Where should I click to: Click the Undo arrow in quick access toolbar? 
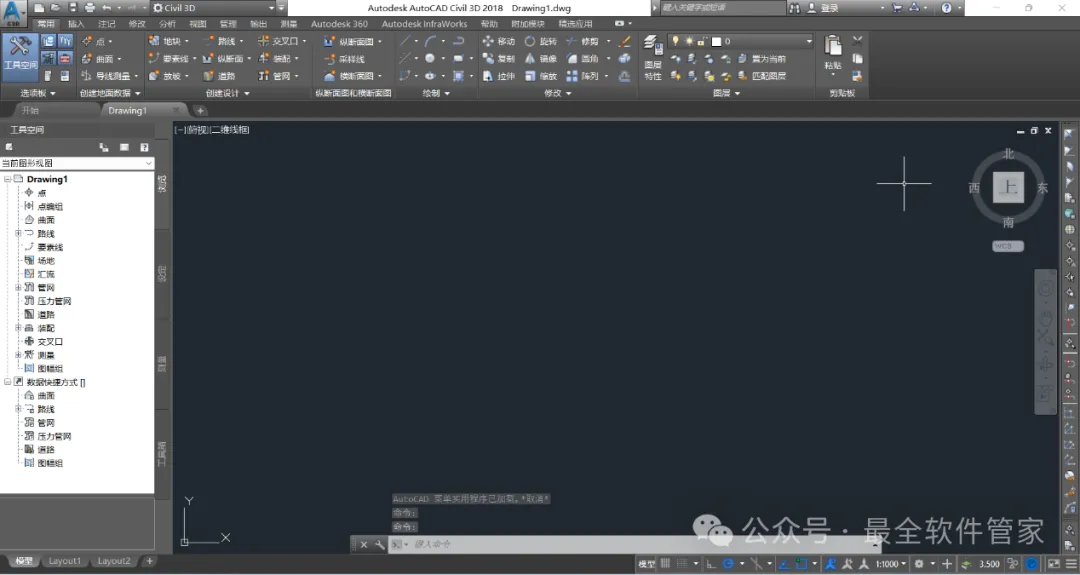coord(107,8)
